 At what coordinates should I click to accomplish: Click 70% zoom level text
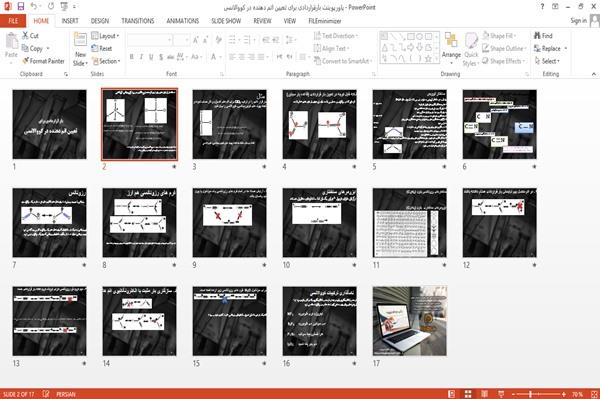(577, 394)
